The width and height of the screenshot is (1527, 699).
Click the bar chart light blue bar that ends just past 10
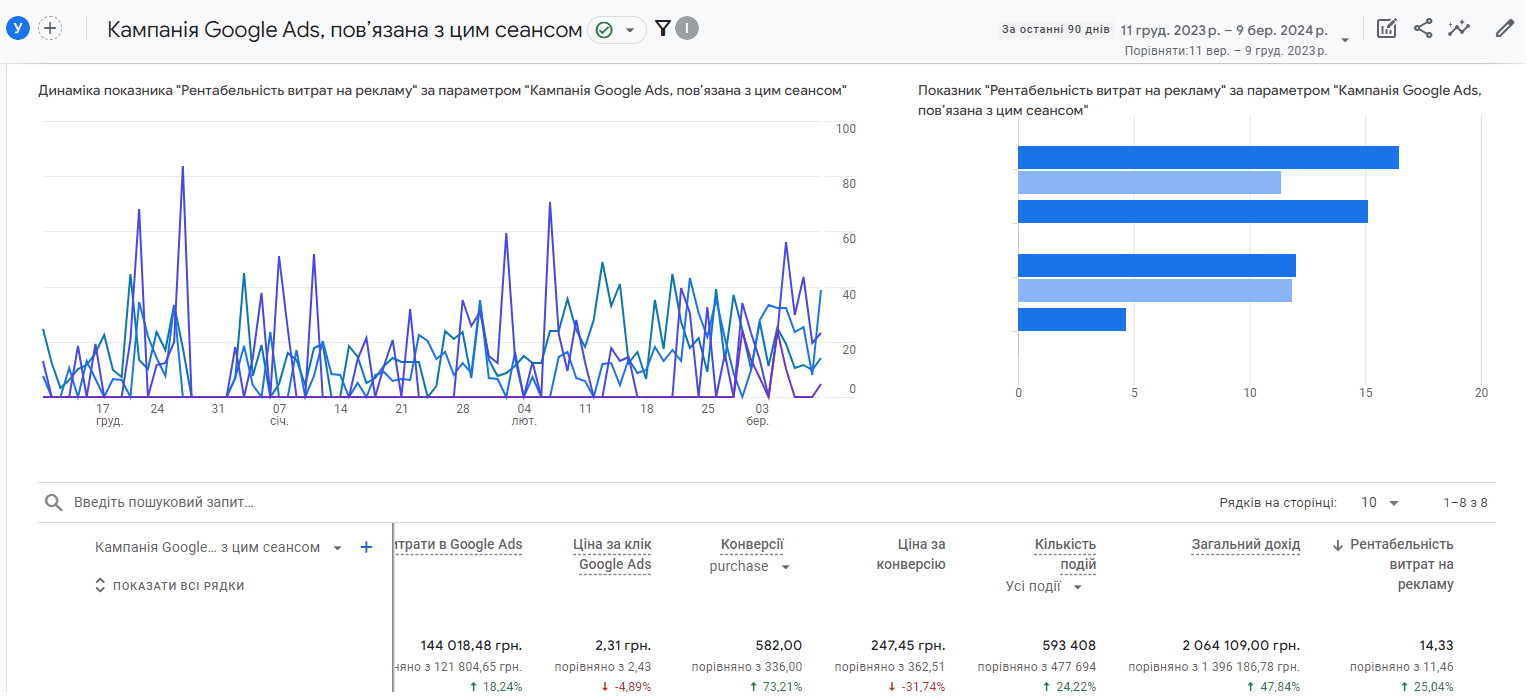point(1149,183)
